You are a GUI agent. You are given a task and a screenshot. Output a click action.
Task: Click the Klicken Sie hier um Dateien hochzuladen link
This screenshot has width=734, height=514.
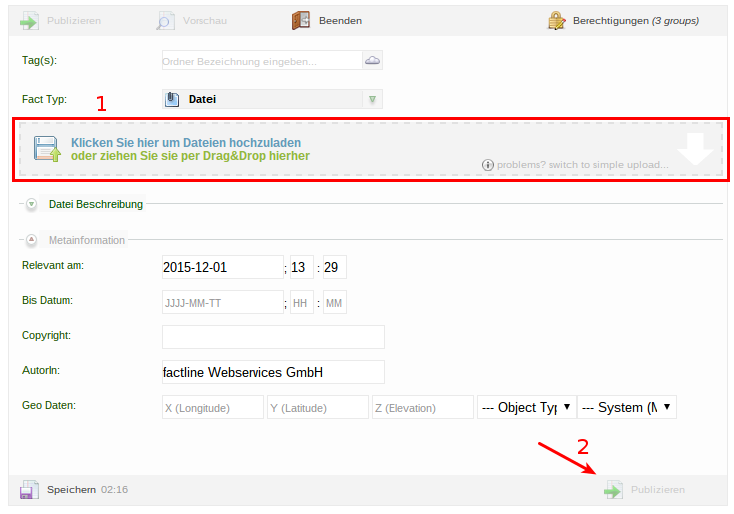186,143
